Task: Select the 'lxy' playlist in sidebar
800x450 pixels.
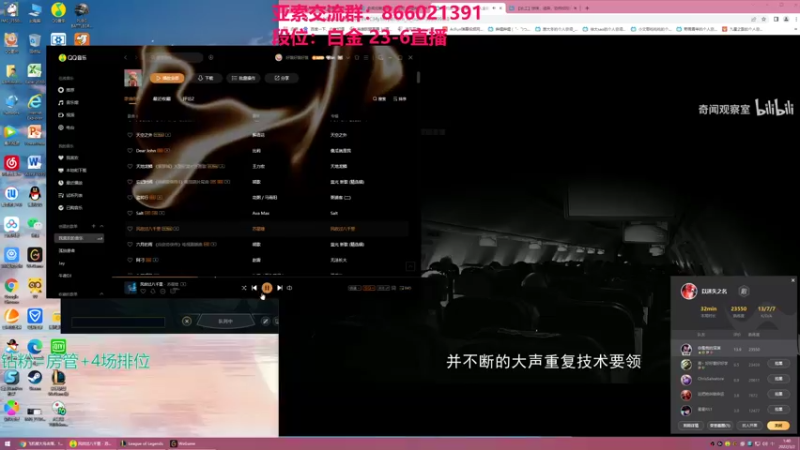Action: coord(62,263)
